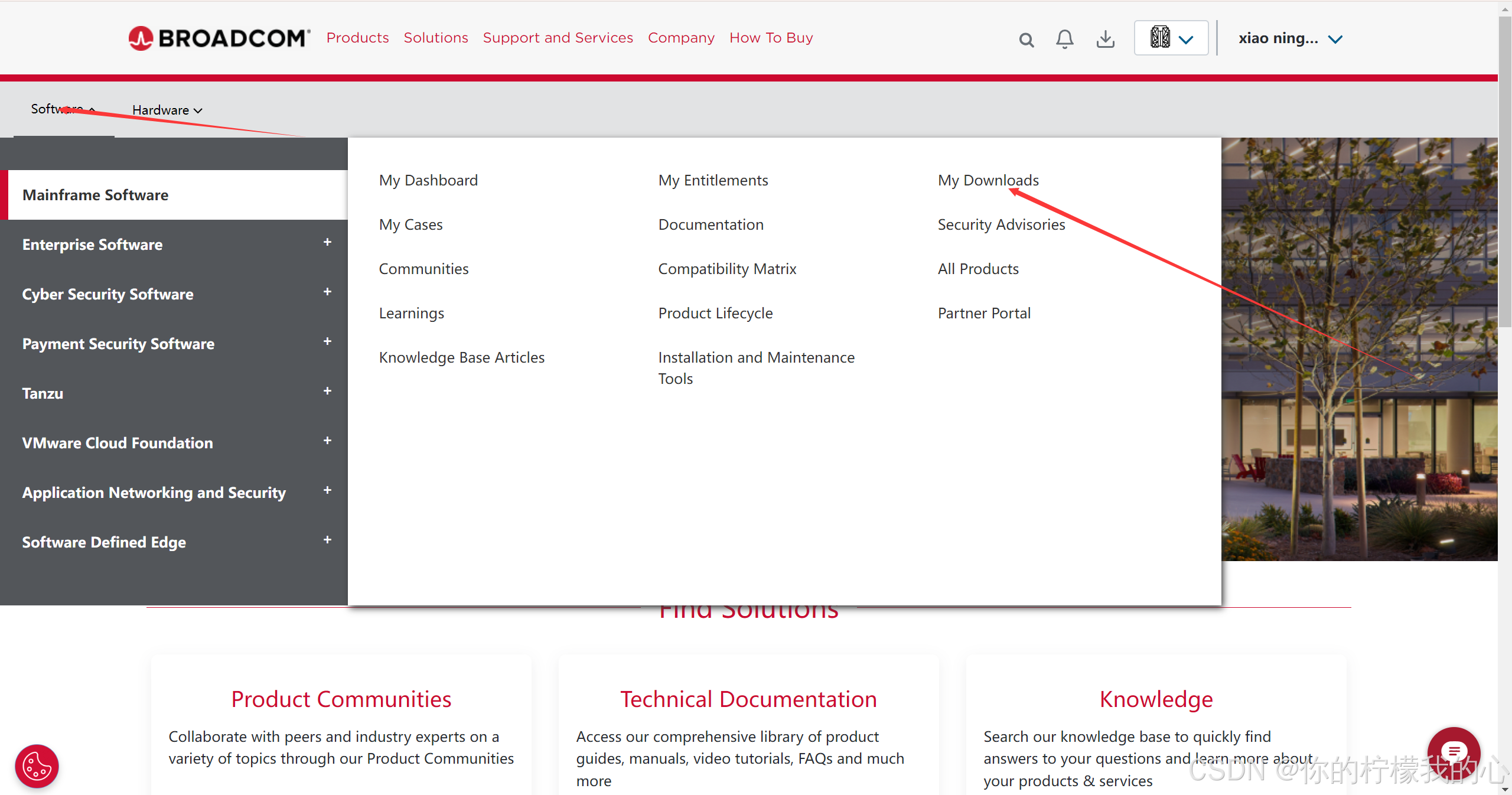The image size is (1512, 795).
Task: Click the Broadcom logo
Action: click(219, 38)
